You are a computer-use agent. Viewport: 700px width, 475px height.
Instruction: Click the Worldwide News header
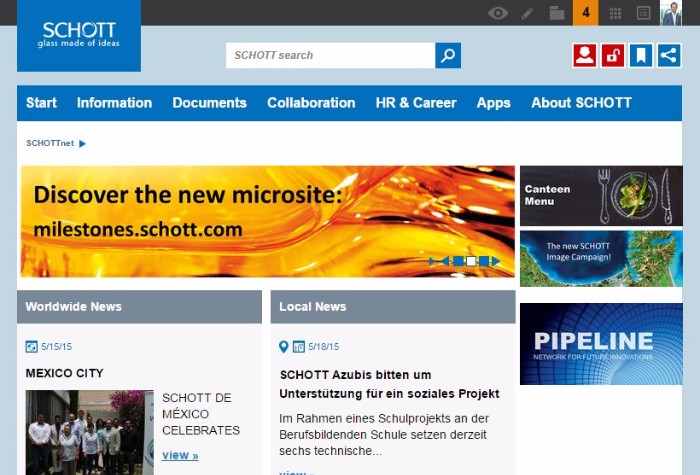[139, 307]
